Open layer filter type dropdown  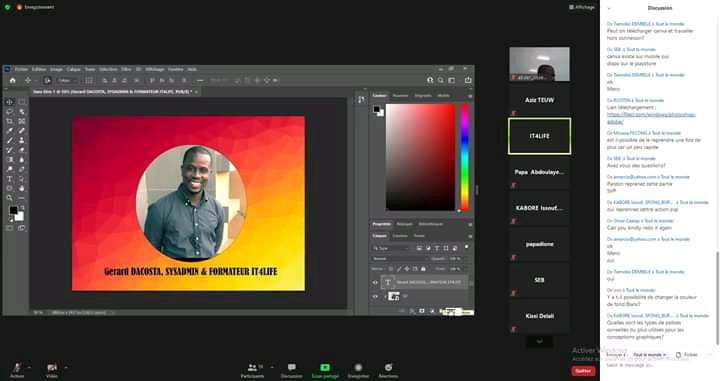390,248
